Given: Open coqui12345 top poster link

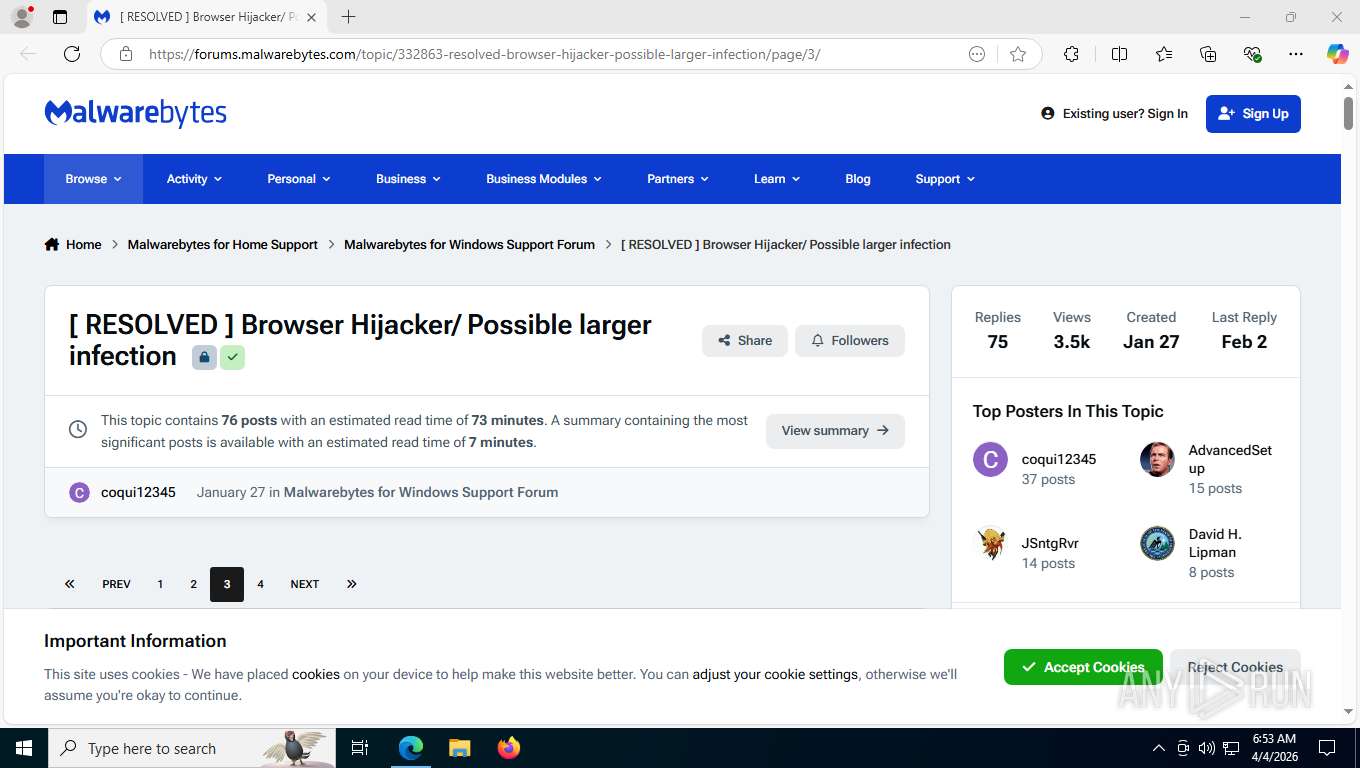Looking at the screenshot, I should pos(1059,459).
